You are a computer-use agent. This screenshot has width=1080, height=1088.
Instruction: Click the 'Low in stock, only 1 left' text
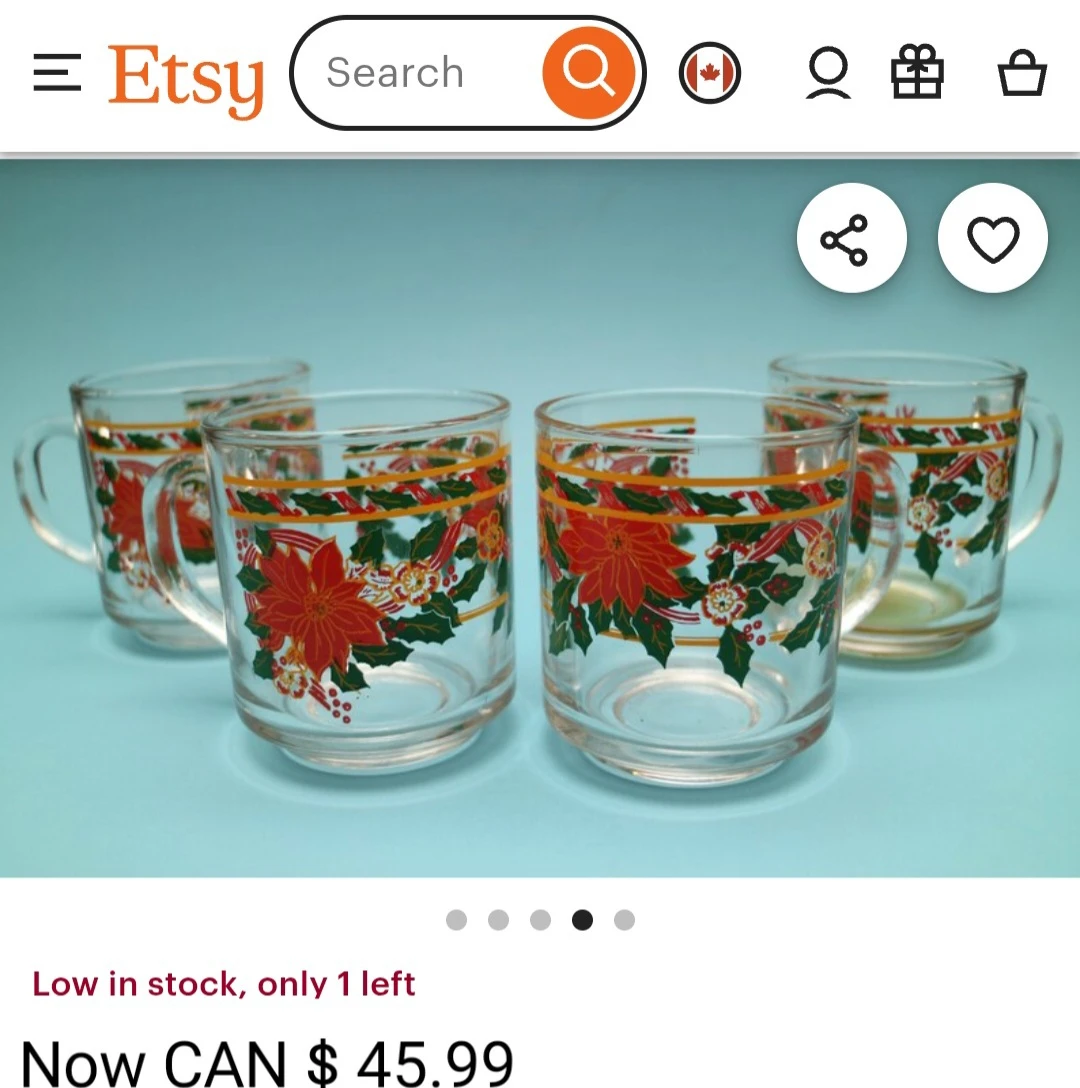pyautogui.click(x=223, y=984)
